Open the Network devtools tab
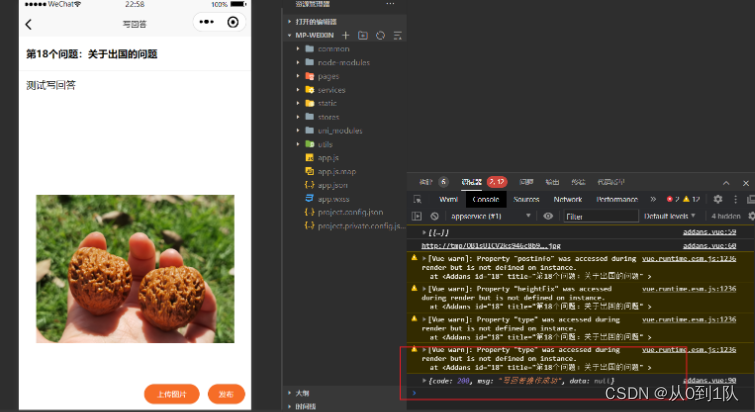Viewport: 755px width, 412px height. tap(568, 199)
